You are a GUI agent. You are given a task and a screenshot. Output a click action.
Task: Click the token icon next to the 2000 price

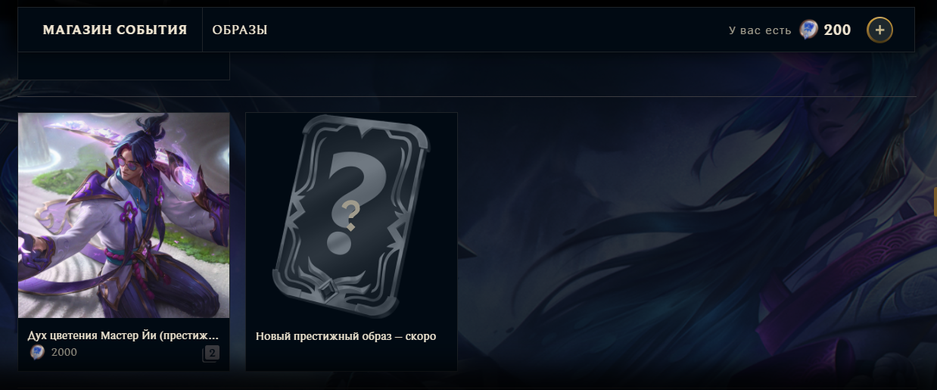[37, 352]
